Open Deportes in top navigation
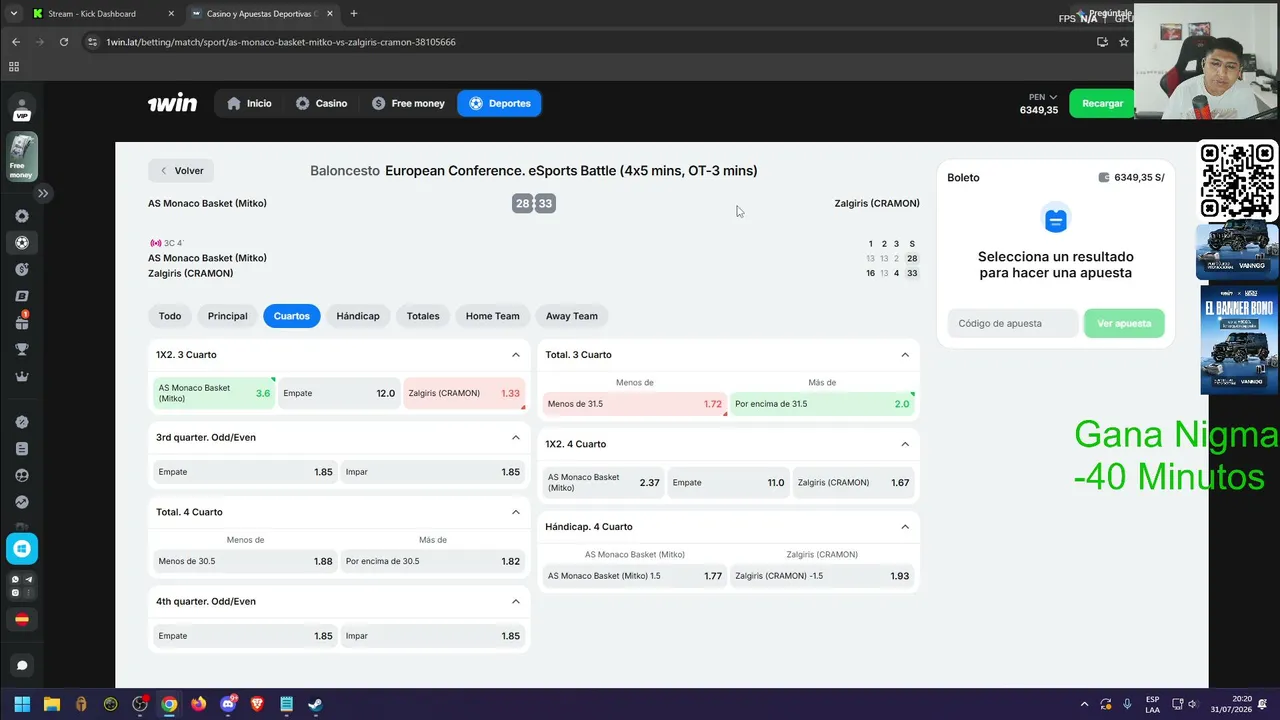 [x=500, y=103]
